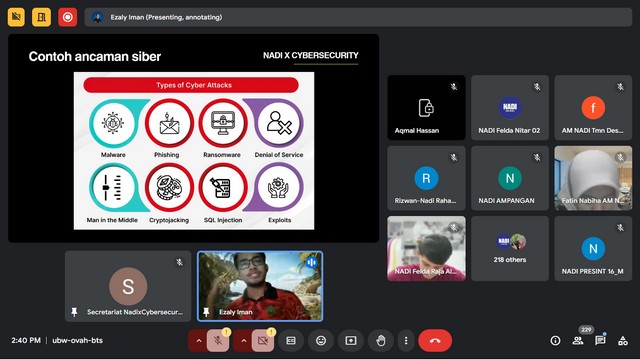Select the AM NADI Tmn Des... tile

593,107
